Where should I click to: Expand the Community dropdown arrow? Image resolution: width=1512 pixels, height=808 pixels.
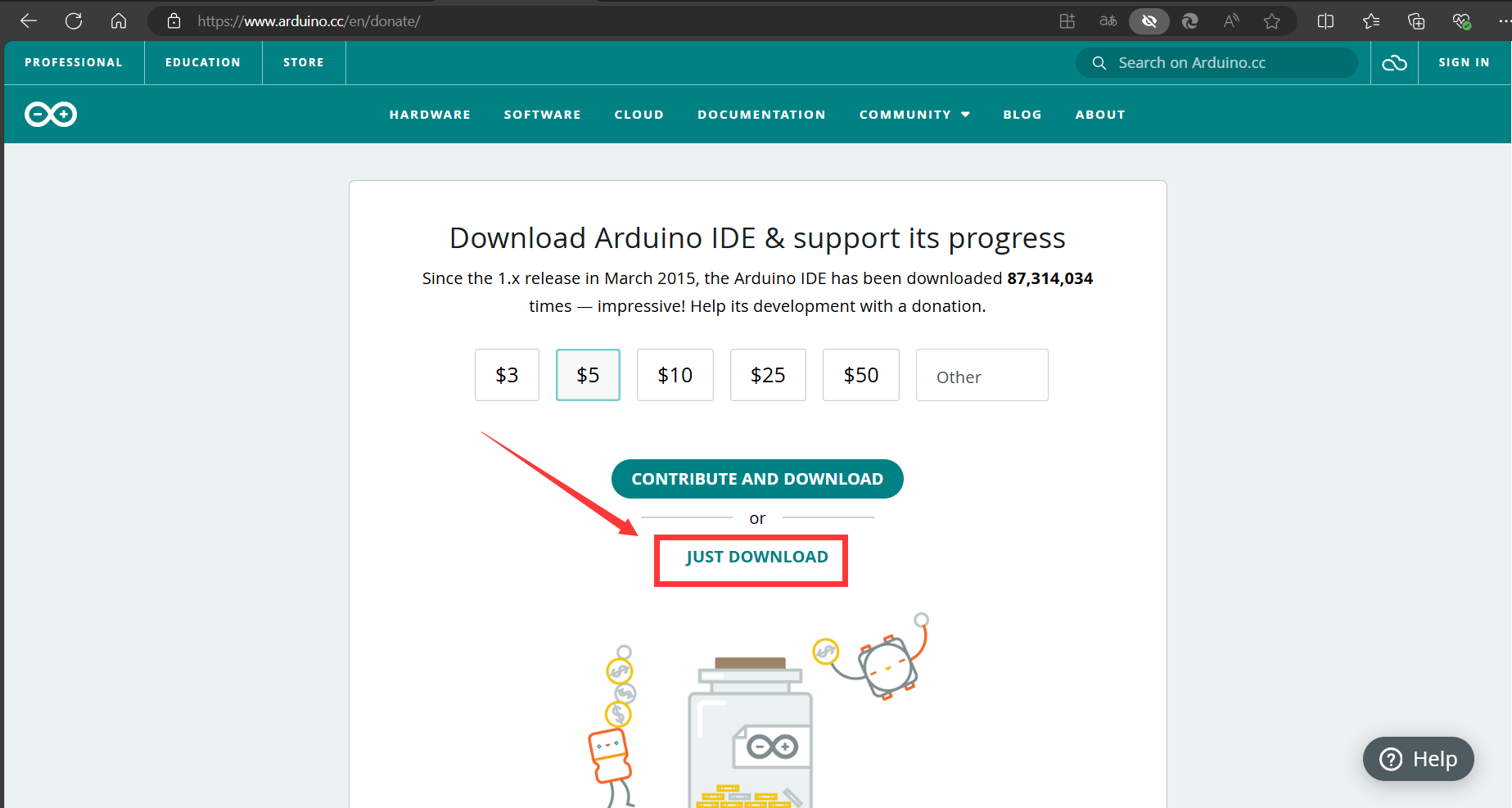click(966, 115)
